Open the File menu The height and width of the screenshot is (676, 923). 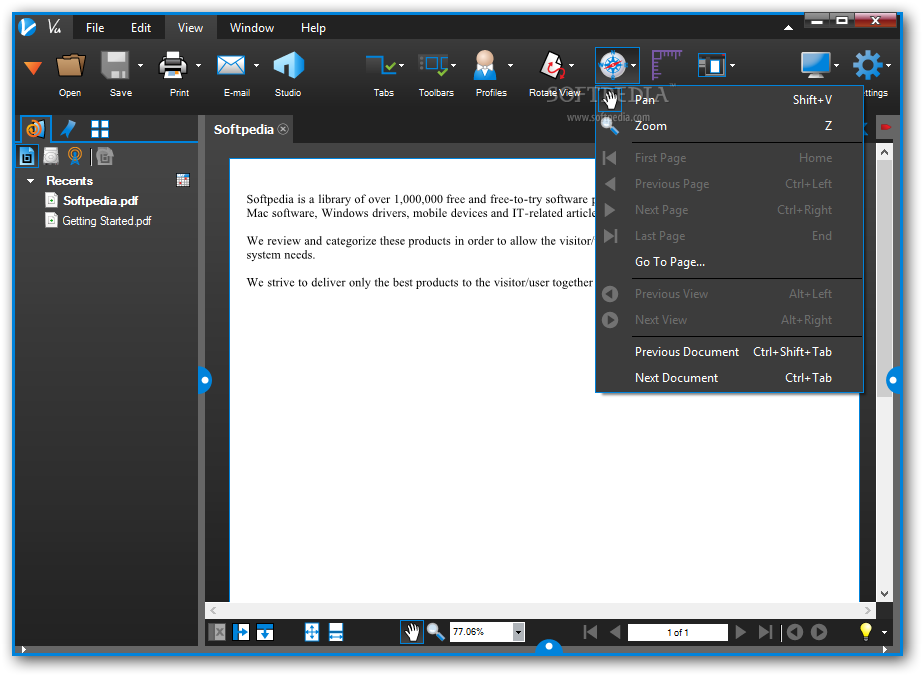(95, 28)
